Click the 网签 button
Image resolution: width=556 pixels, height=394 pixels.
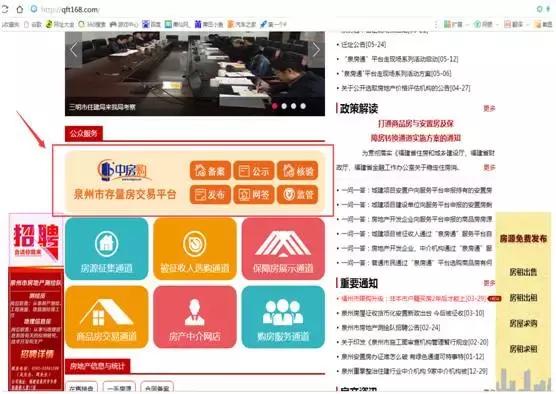click(254, 194)
